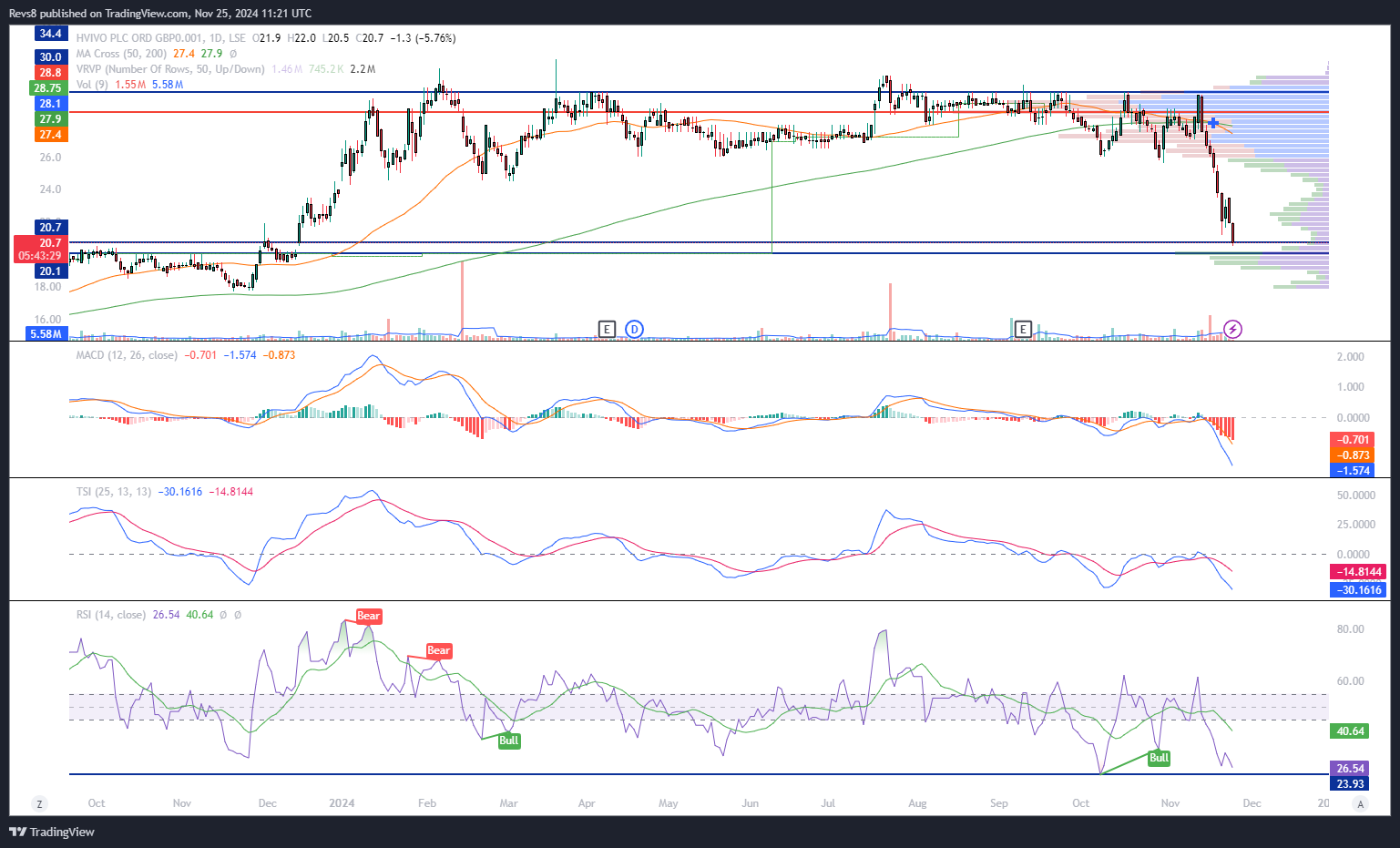Select the VRVP indicator label

pyautogui.click(x=170, y=69)
